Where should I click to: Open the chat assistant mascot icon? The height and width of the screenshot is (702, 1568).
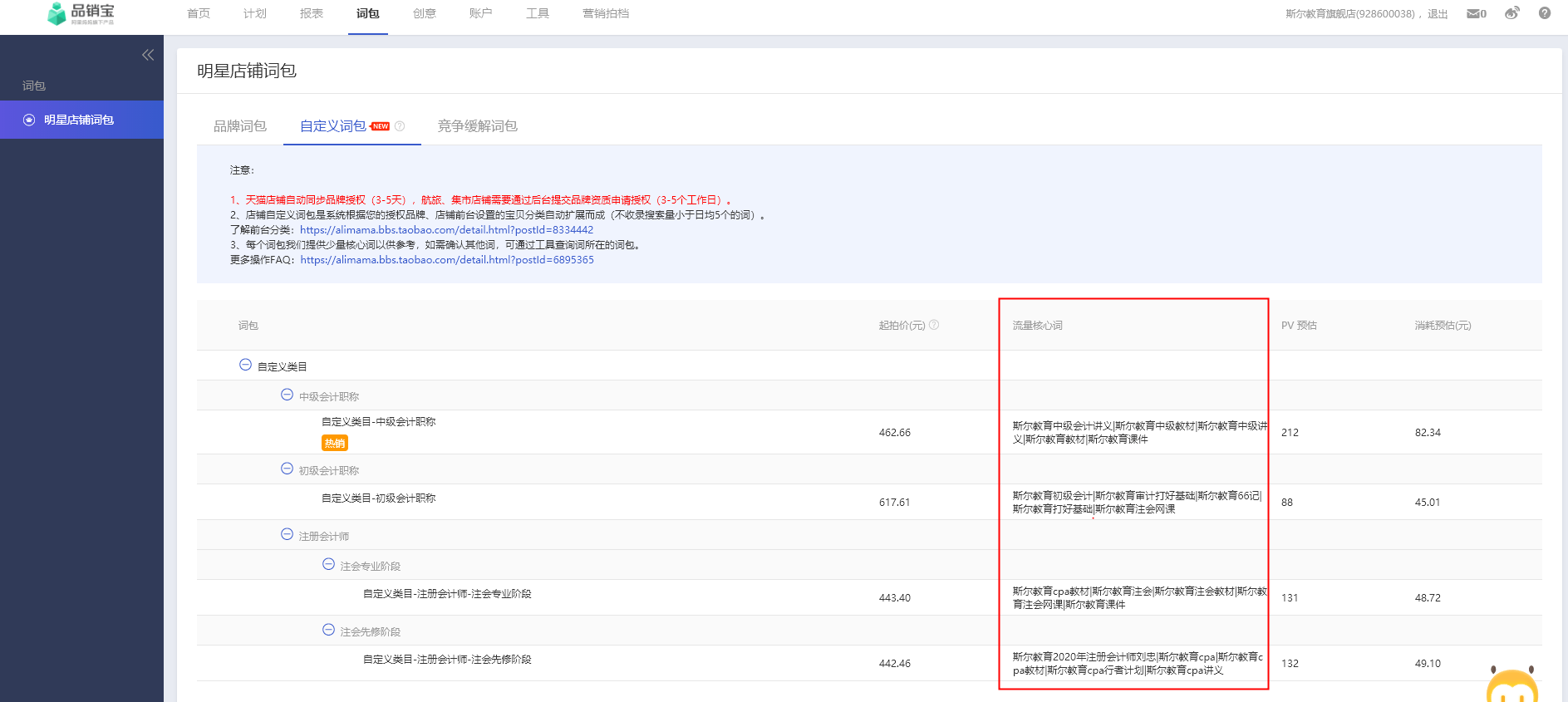(1512, 685)
